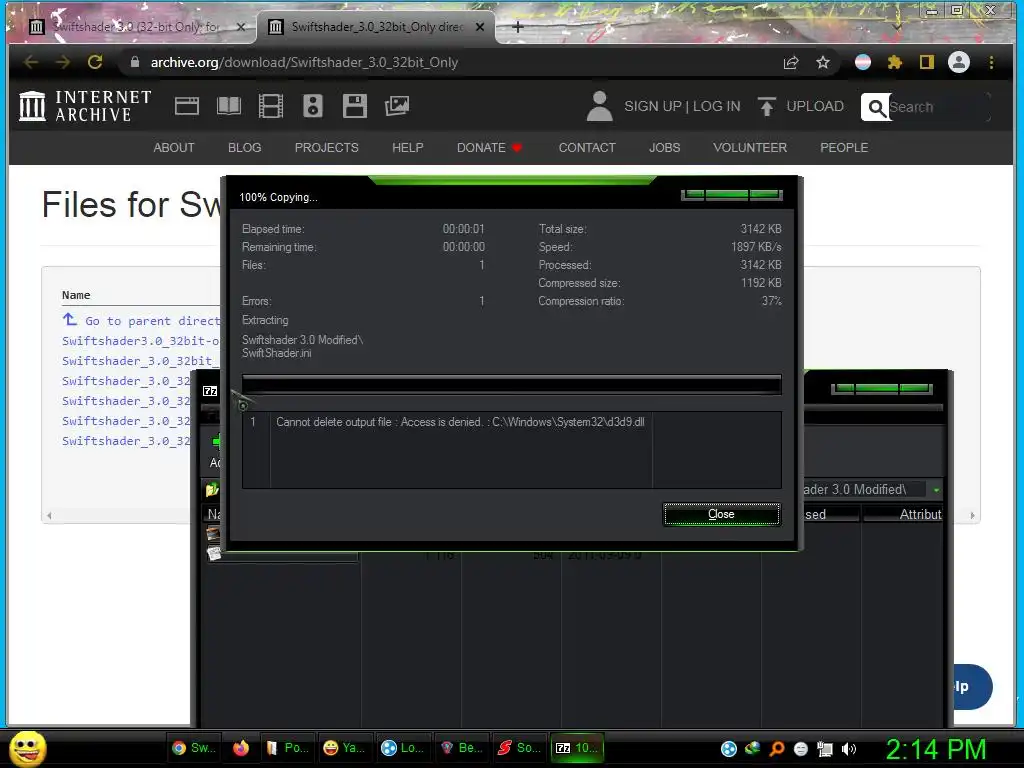Close the 'Swiftshader_3.0_32bit_Only direc' tab
Viewport: 1024px width, 768px height.
pyautogui.click(x=480, y=27)
